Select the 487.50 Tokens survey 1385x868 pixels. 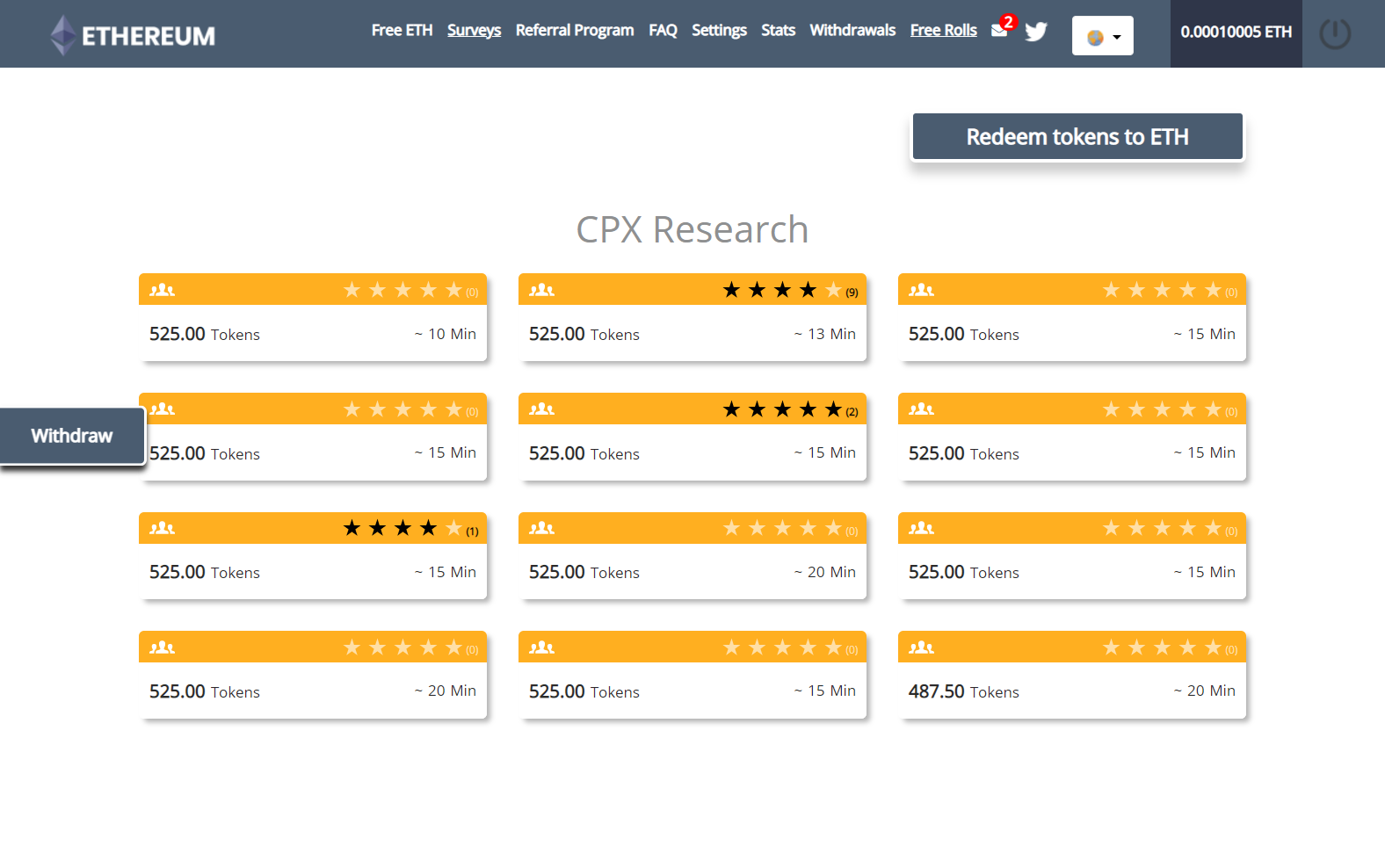(x=1072, y=675)
